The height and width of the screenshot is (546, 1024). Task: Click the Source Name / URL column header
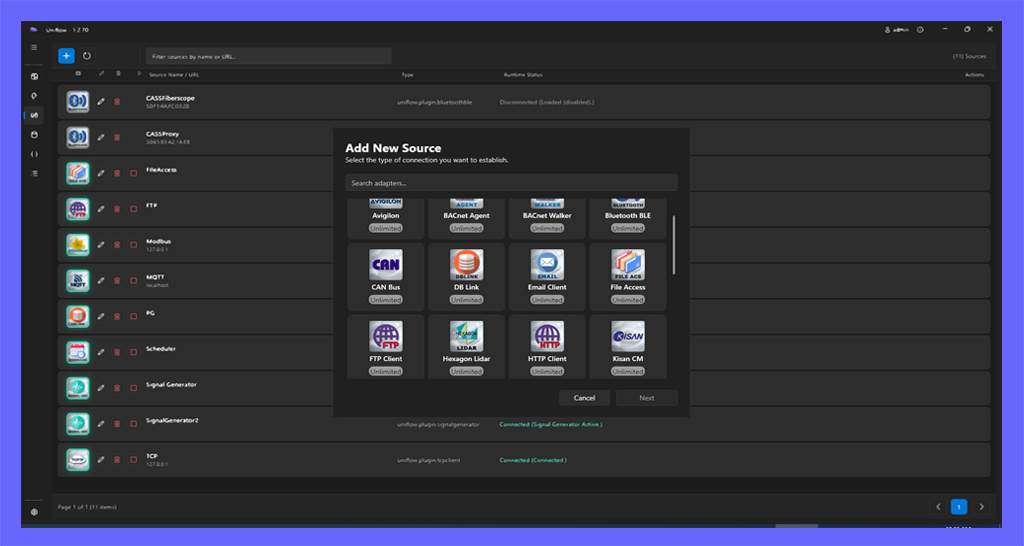(174, 74)
